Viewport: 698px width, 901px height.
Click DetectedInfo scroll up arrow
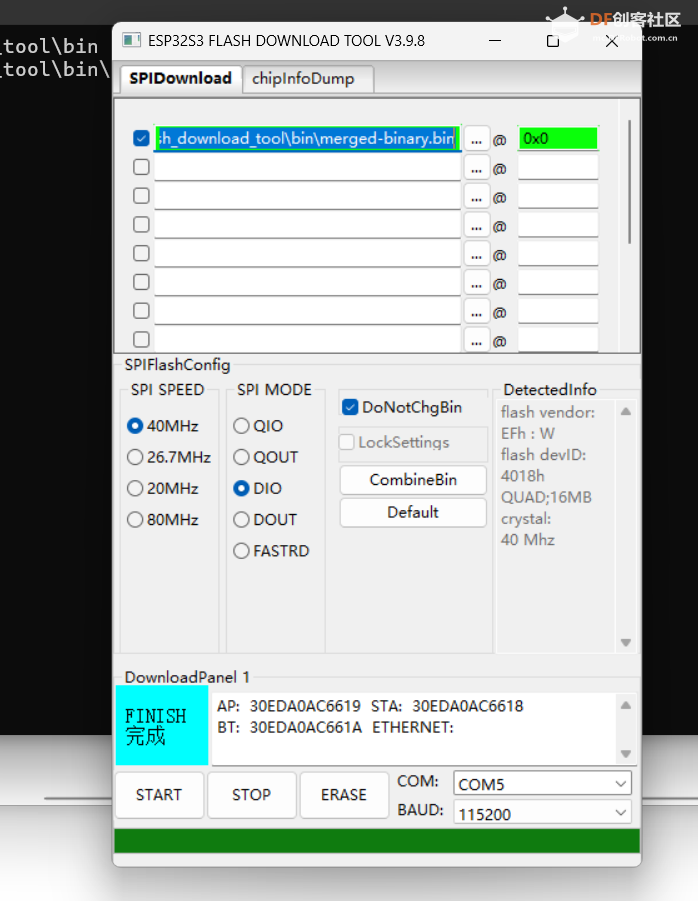point(626,411)
